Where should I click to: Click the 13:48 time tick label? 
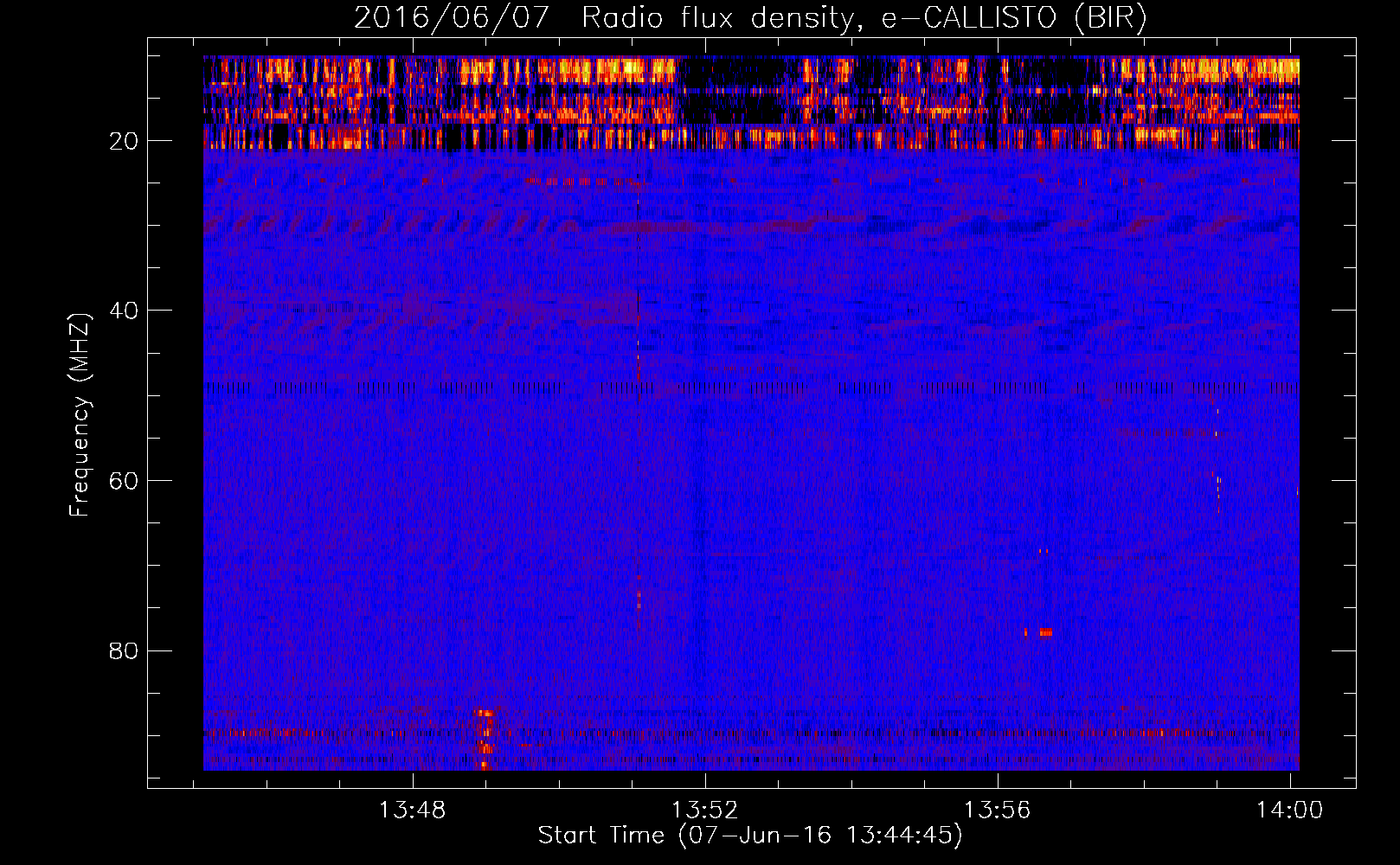coord(413,811)
